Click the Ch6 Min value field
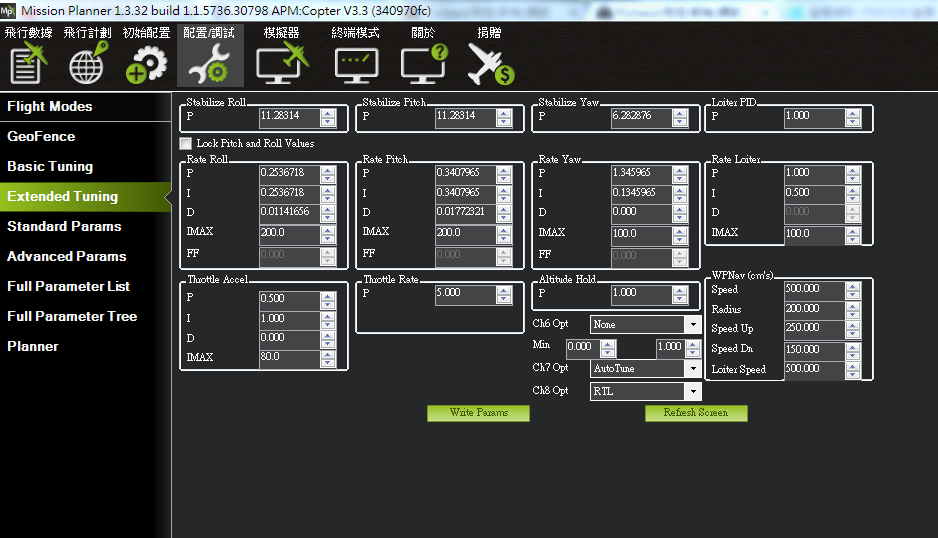 (583, 348)
